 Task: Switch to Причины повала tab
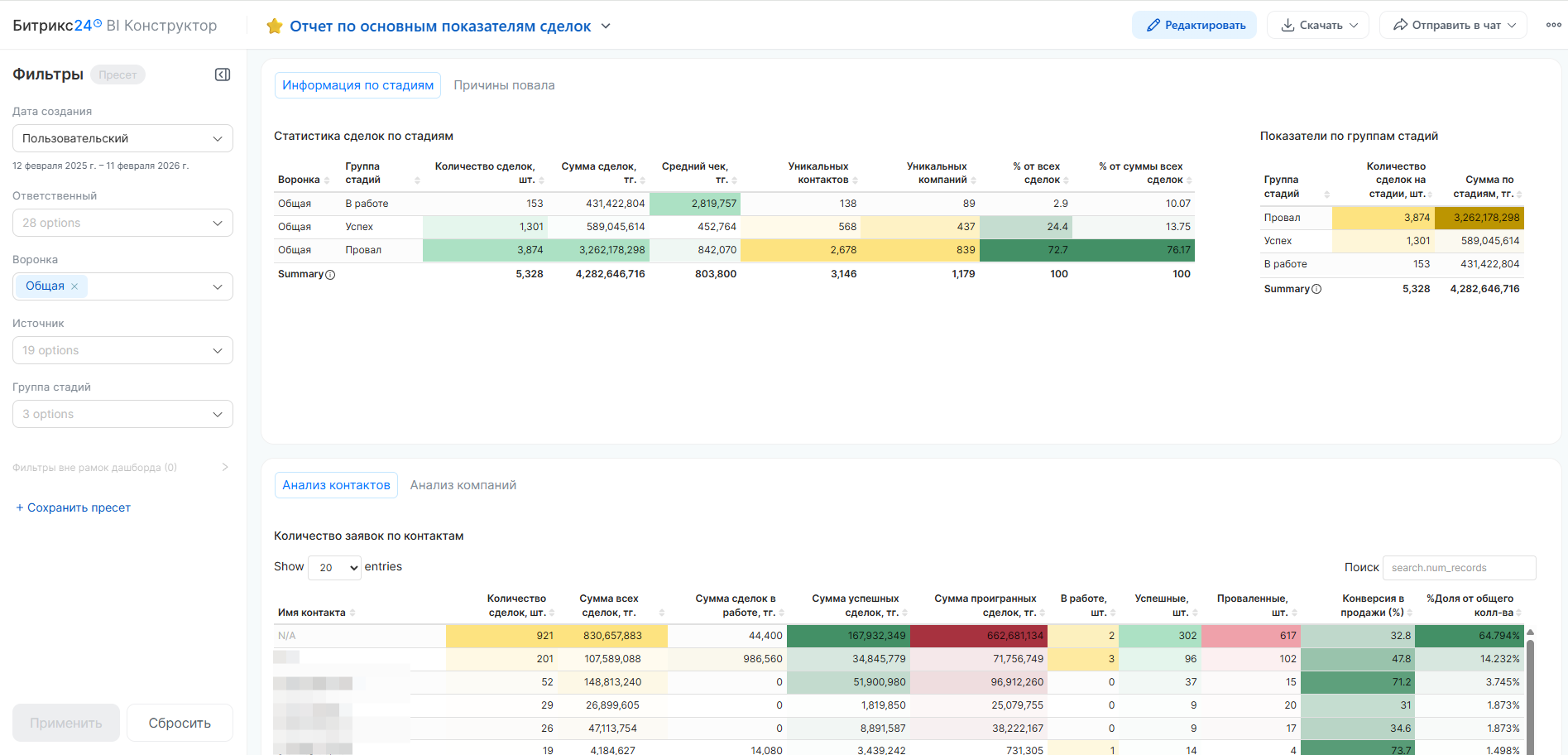[x=504, y=85]
